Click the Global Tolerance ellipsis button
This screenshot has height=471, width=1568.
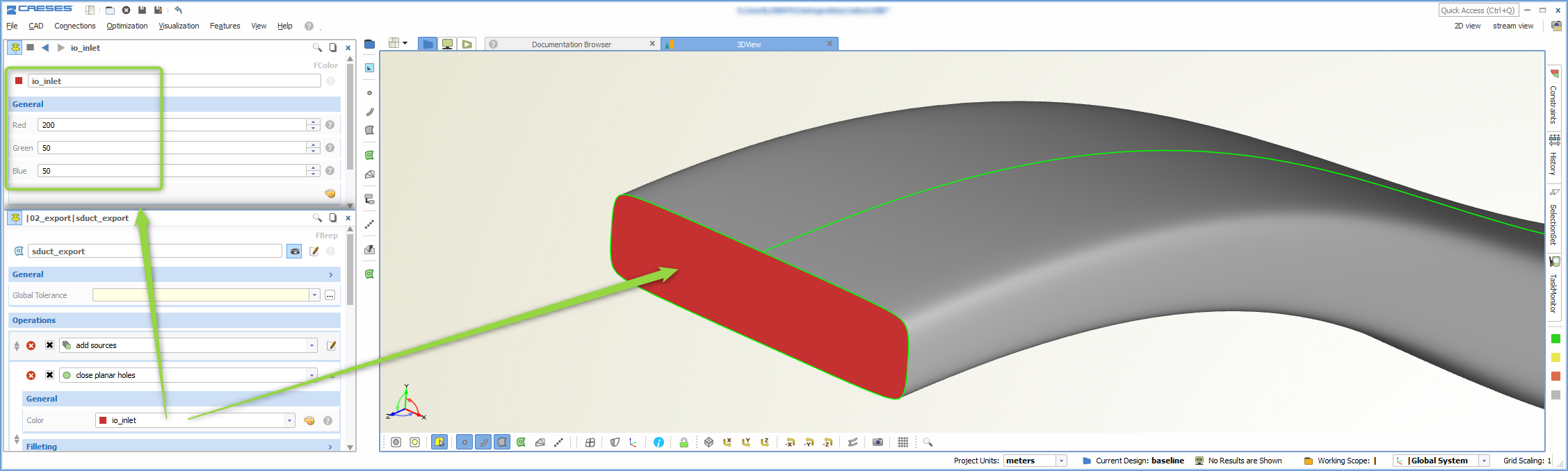point(330,295)
